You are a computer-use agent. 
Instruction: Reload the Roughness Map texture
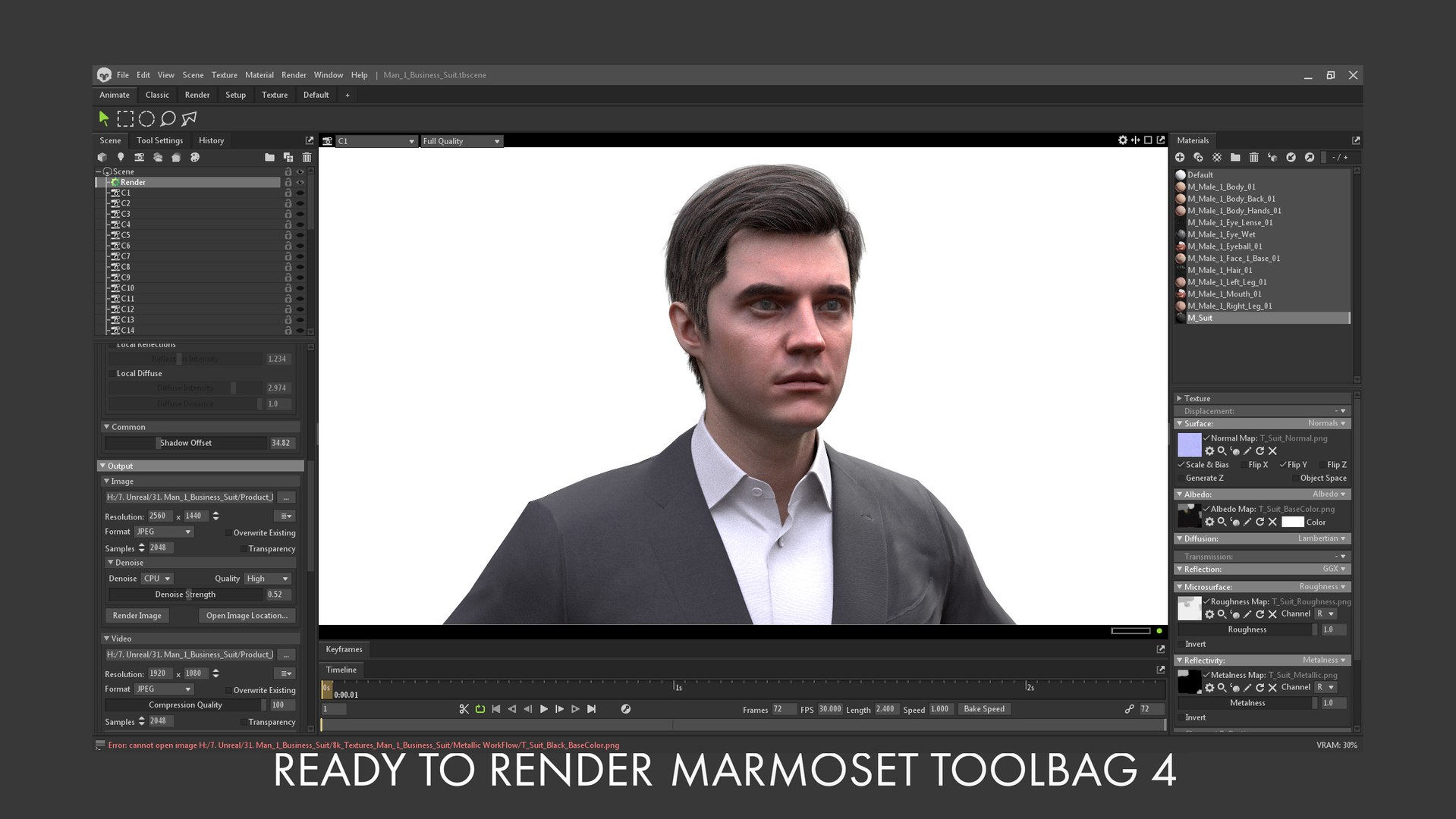[1259, 614]
